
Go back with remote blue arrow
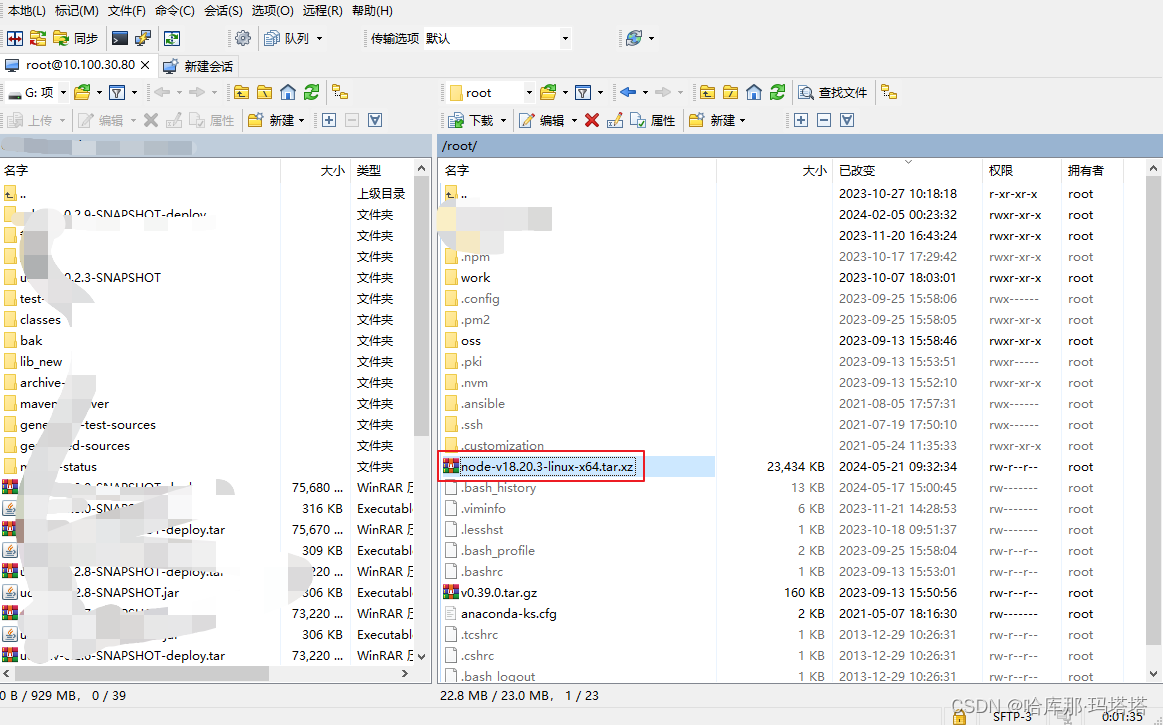628,93
